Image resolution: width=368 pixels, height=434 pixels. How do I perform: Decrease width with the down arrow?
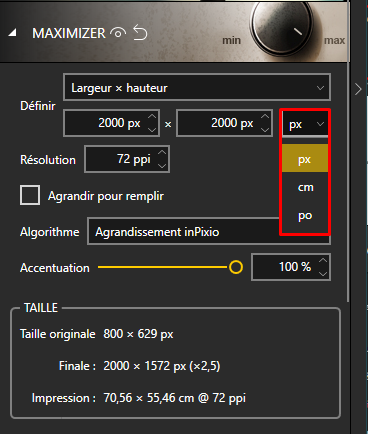tap(152, 130)
